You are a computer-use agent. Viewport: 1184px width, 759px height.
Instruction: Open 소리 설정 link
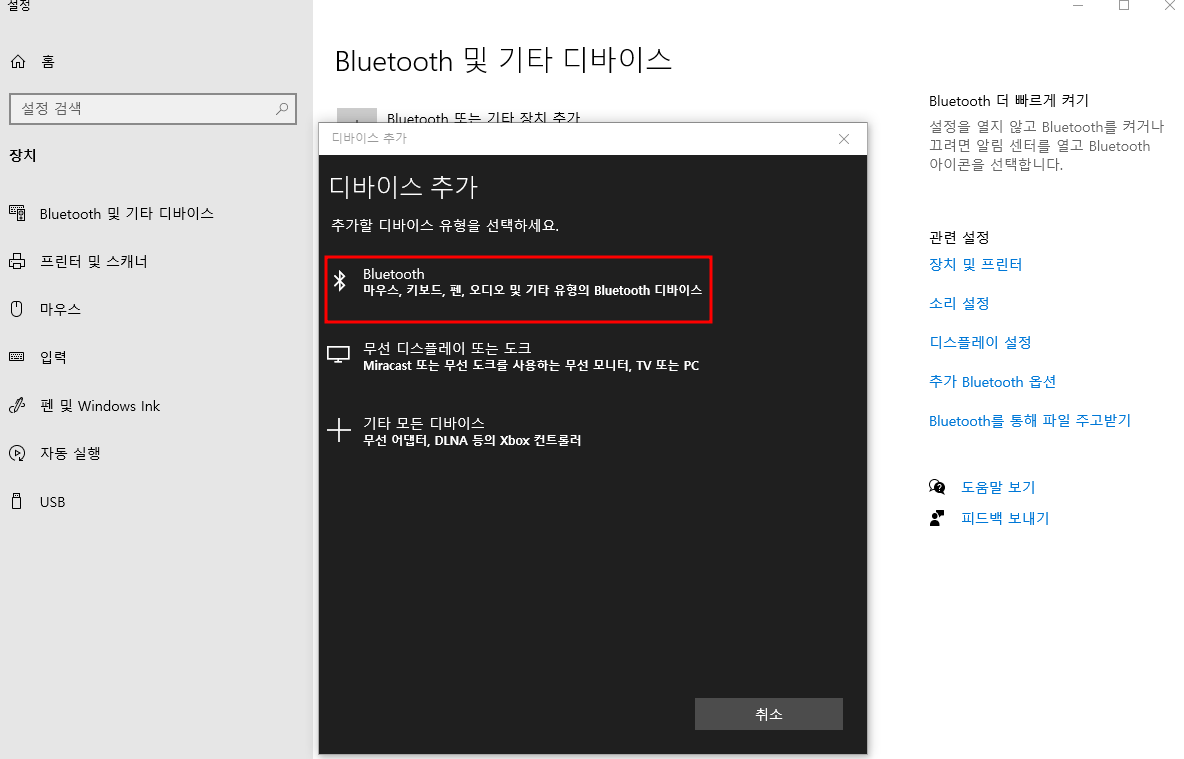click(x=959, y=304)
